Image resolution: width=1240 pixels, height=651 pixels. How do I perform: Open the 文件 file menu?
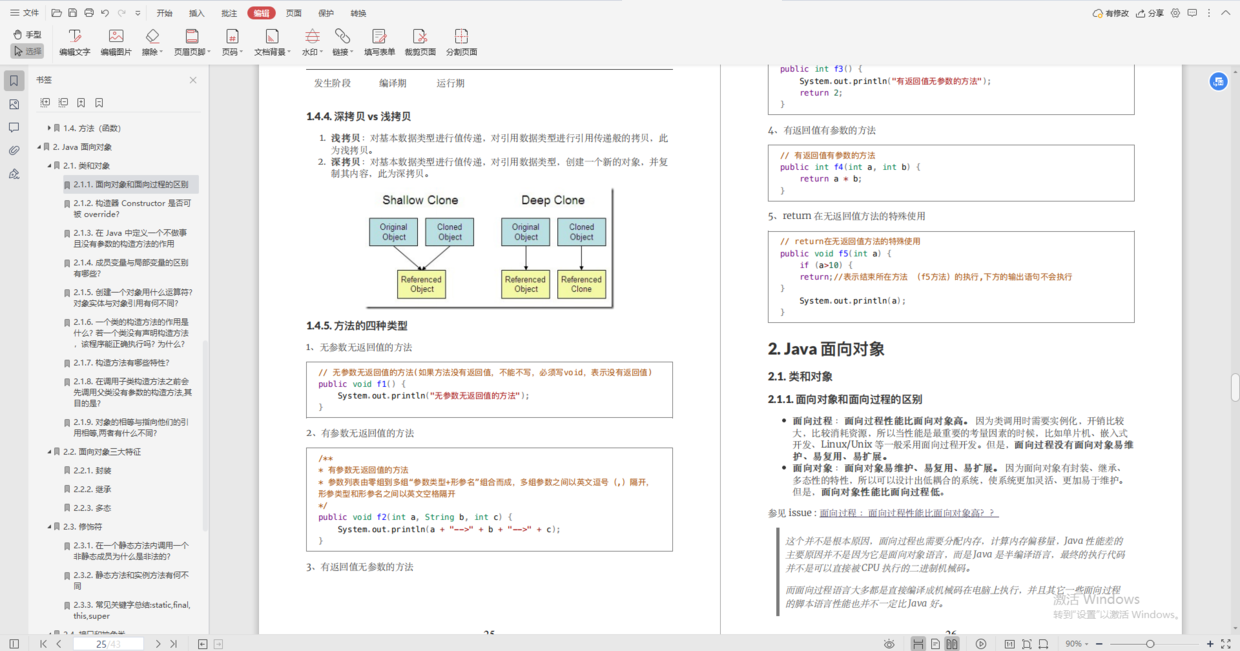click(x=25, y=13)
